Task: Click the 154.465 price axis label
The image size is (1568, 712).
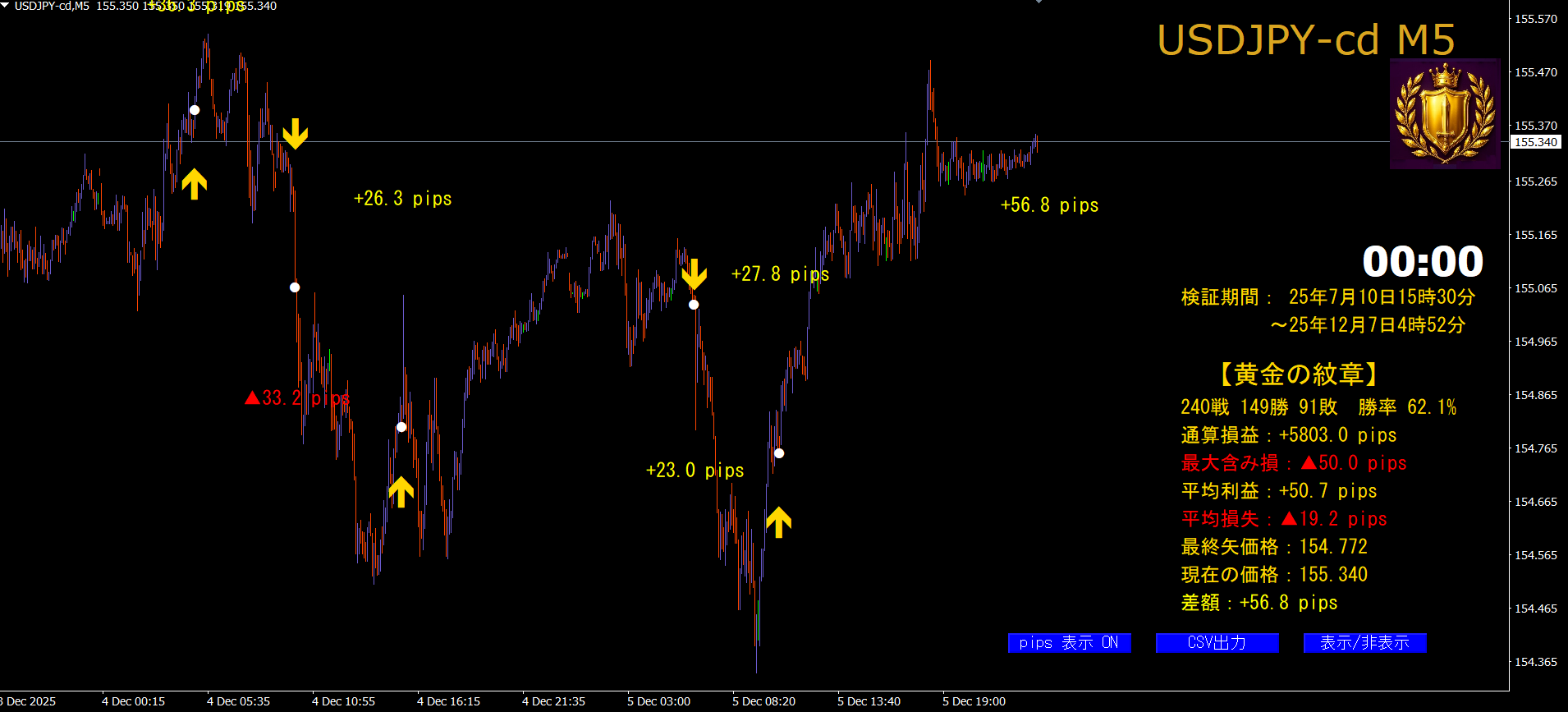Action: pos(1536,609)
